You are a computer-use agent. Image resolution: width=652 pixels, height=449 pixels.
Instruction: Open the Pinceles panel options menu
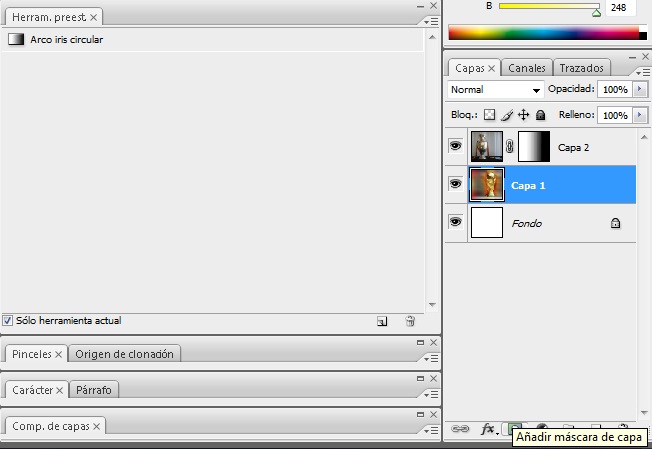coord(432,358)
